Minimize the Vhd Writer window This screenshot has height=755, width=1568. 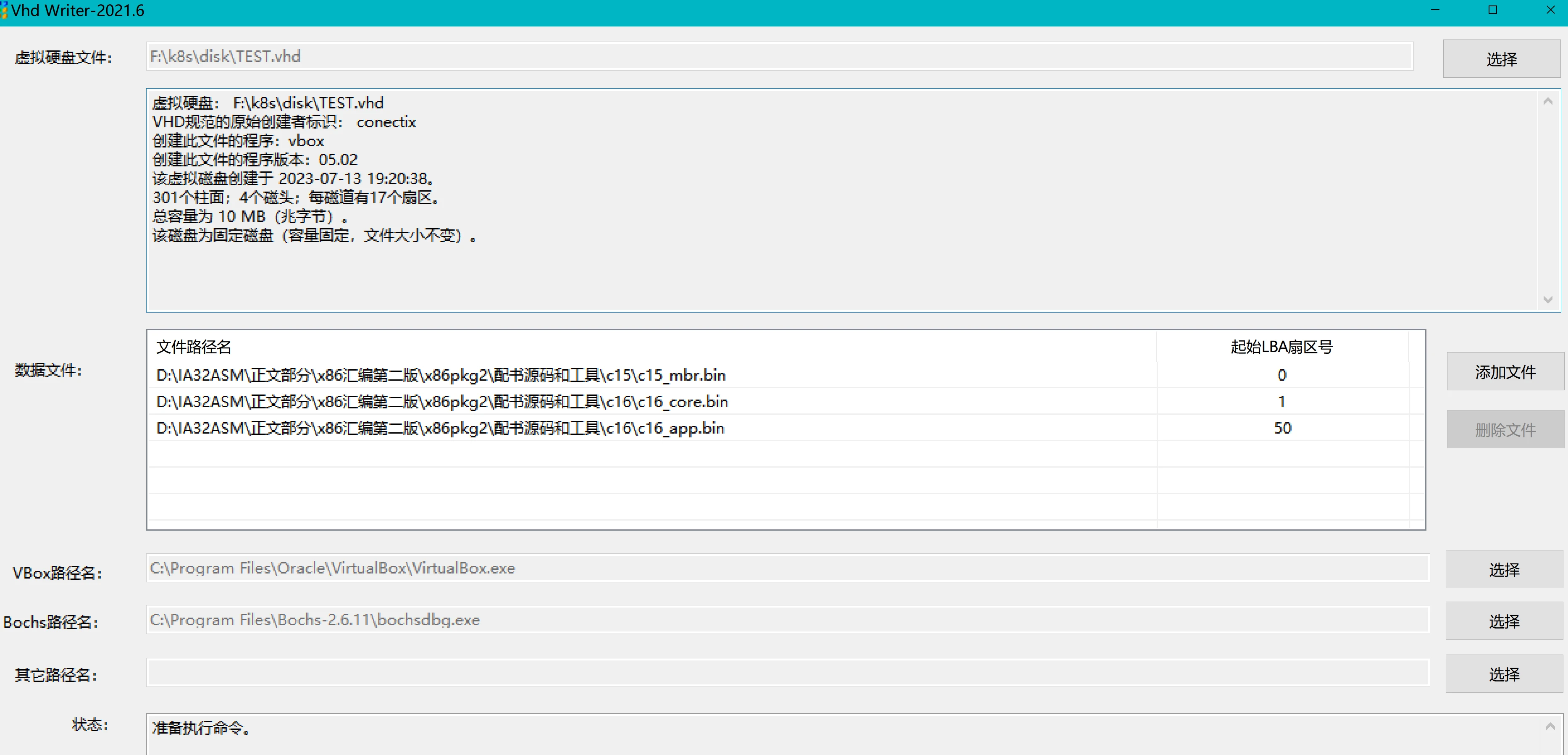coord(1435,10)
